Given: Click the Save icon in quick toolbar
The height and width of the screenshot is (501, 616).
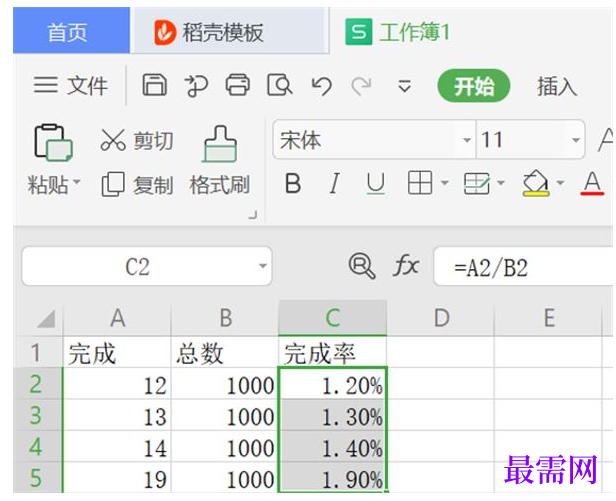Looking at the screenshot, I should (x=154, y=85).
